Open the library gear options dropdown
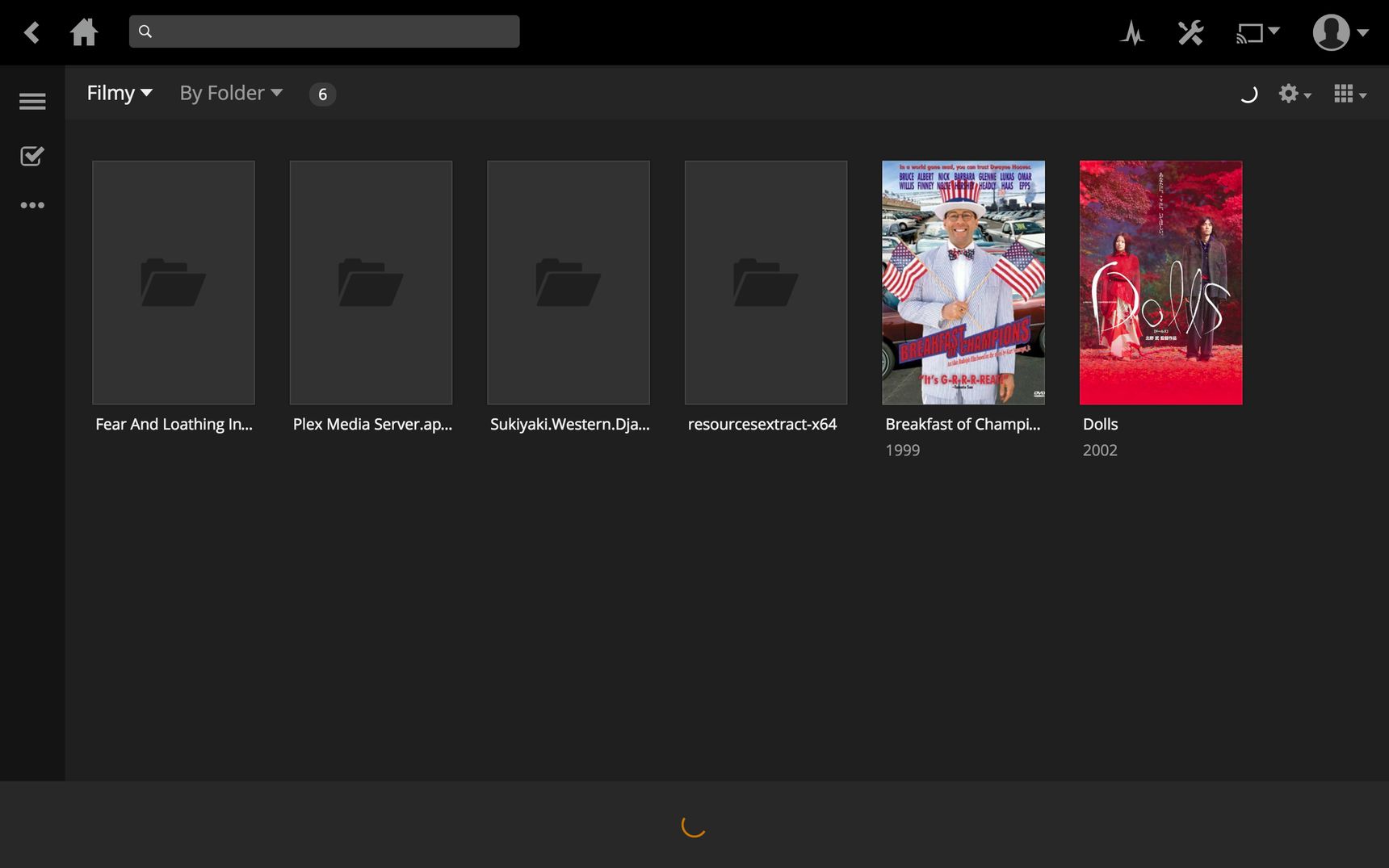 click(x=1295, y=94)
